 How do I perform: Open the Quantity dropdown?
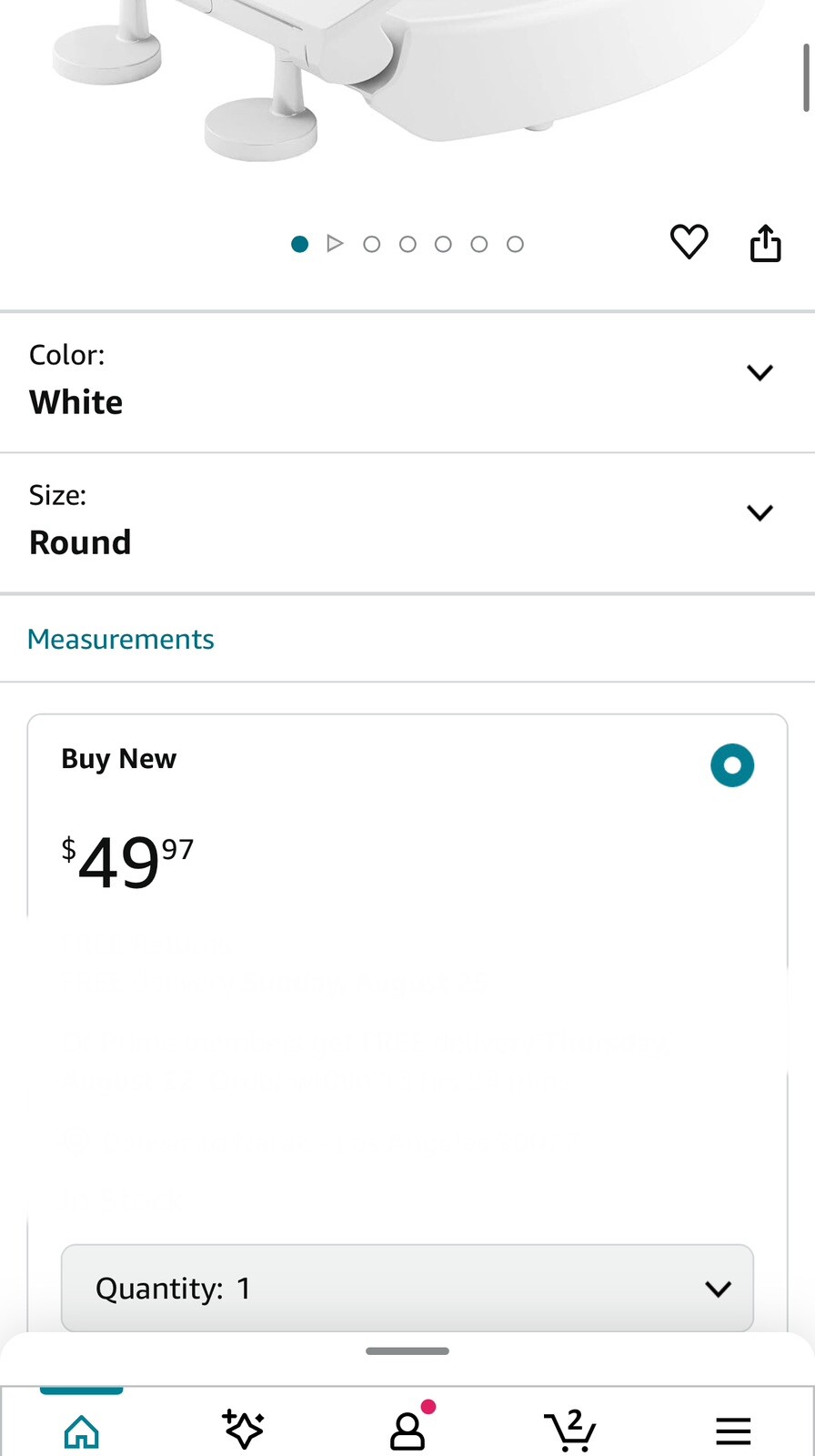tap(407, 1288)
